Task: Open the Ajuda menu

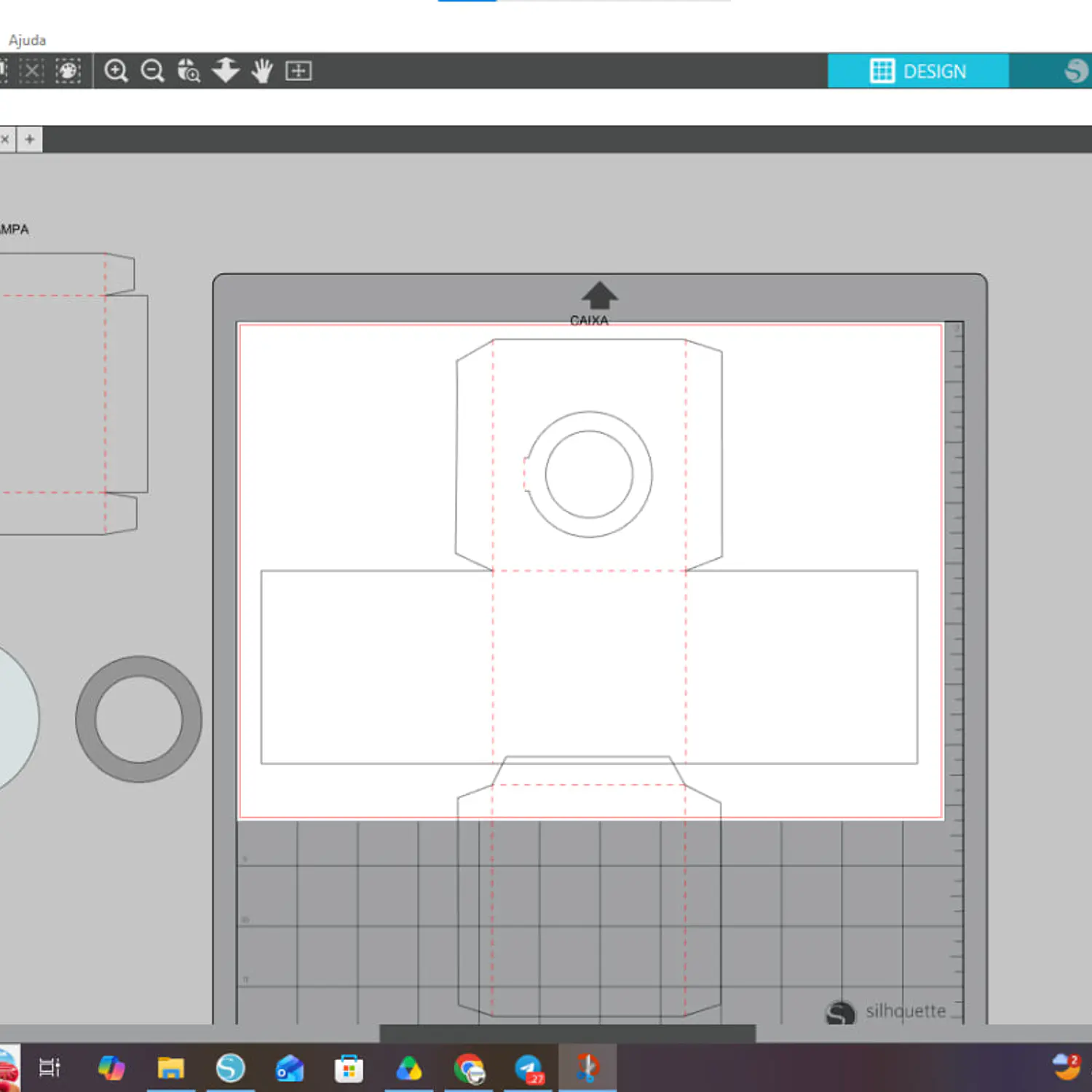Action: [x=27, y=40]
